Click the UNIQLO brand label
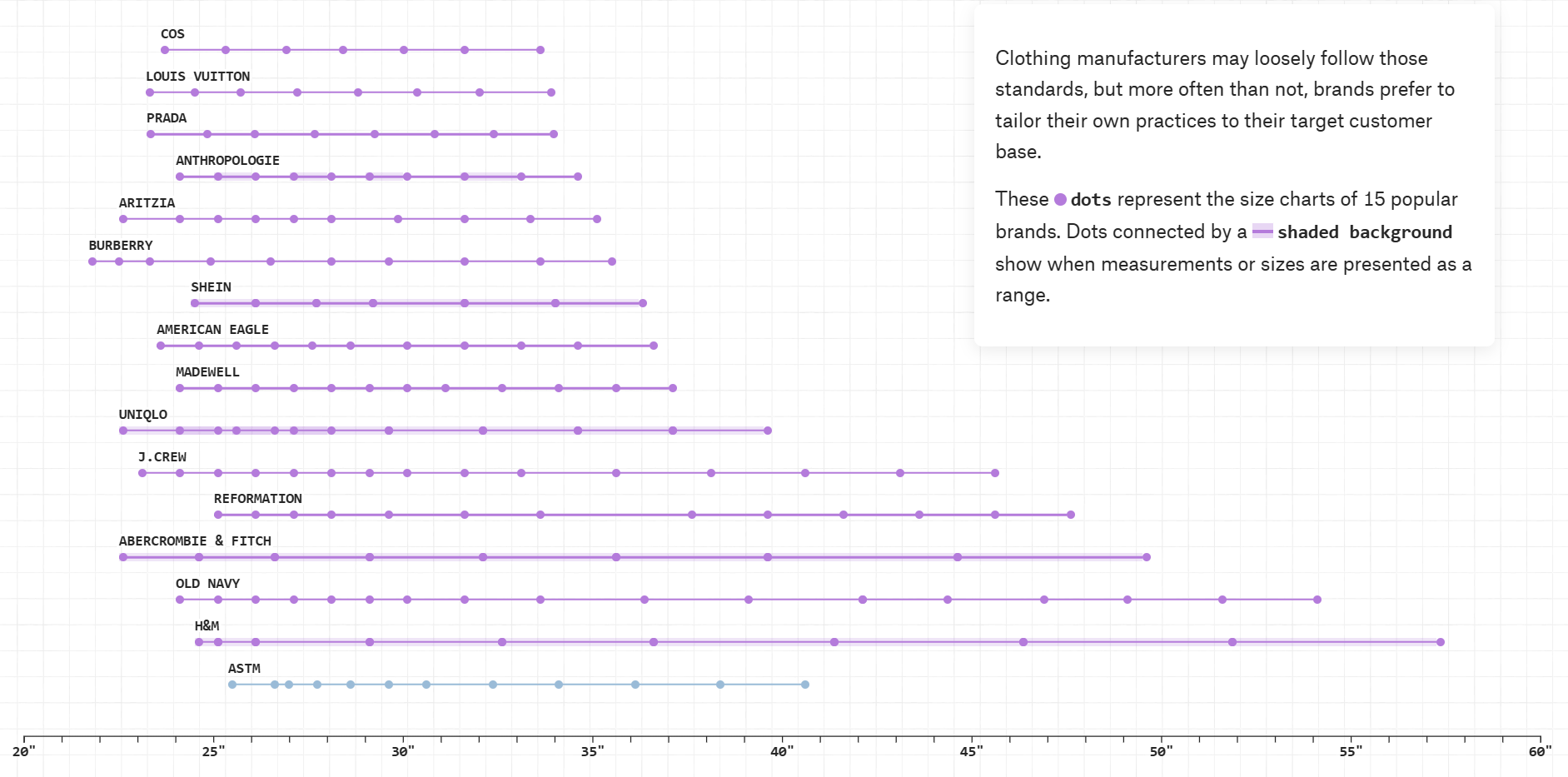Viewport: 1568px width, 777px height. (142, 415)
